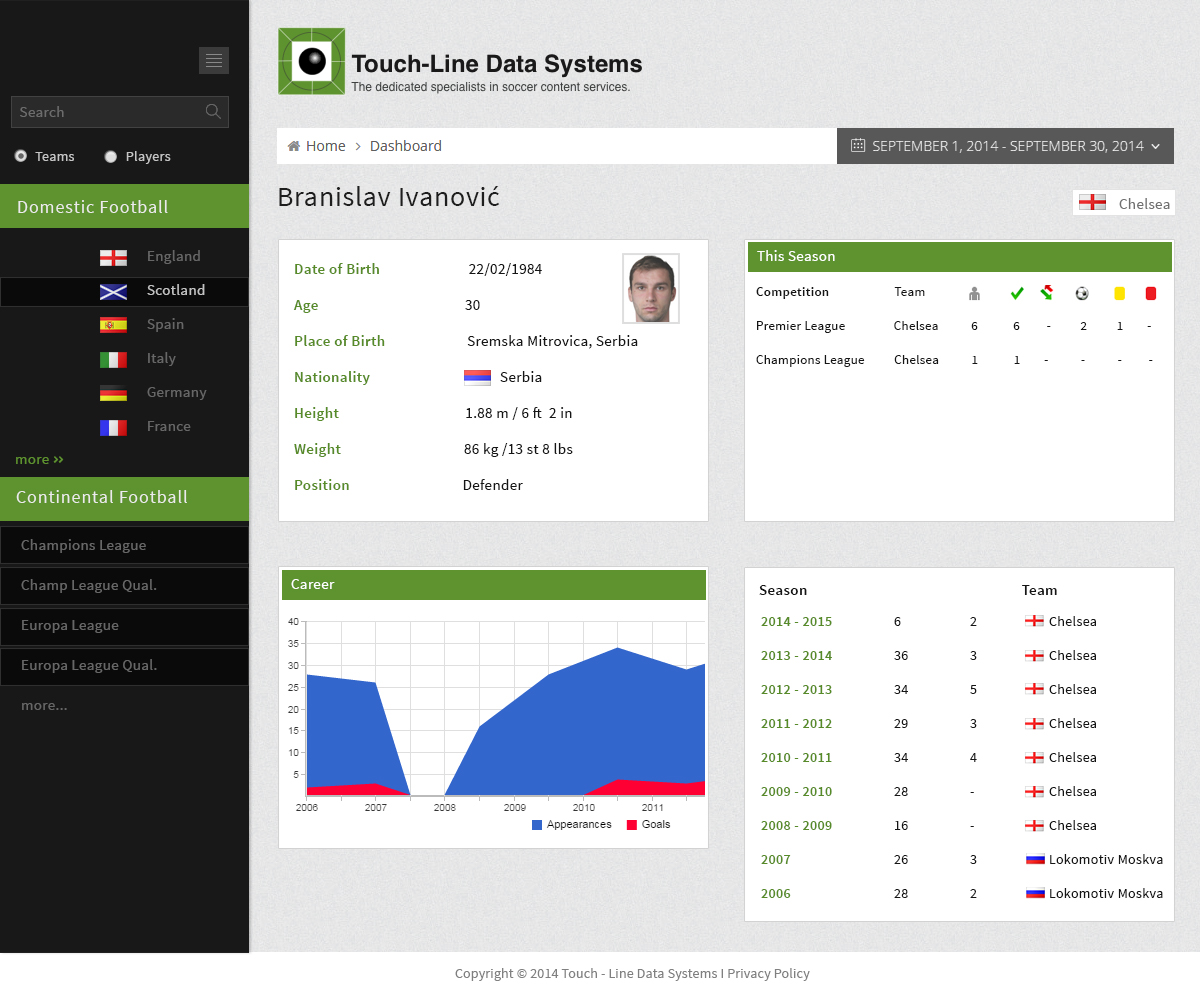
Task: Click the Career panel header
Action: click(x=494, y=585)
